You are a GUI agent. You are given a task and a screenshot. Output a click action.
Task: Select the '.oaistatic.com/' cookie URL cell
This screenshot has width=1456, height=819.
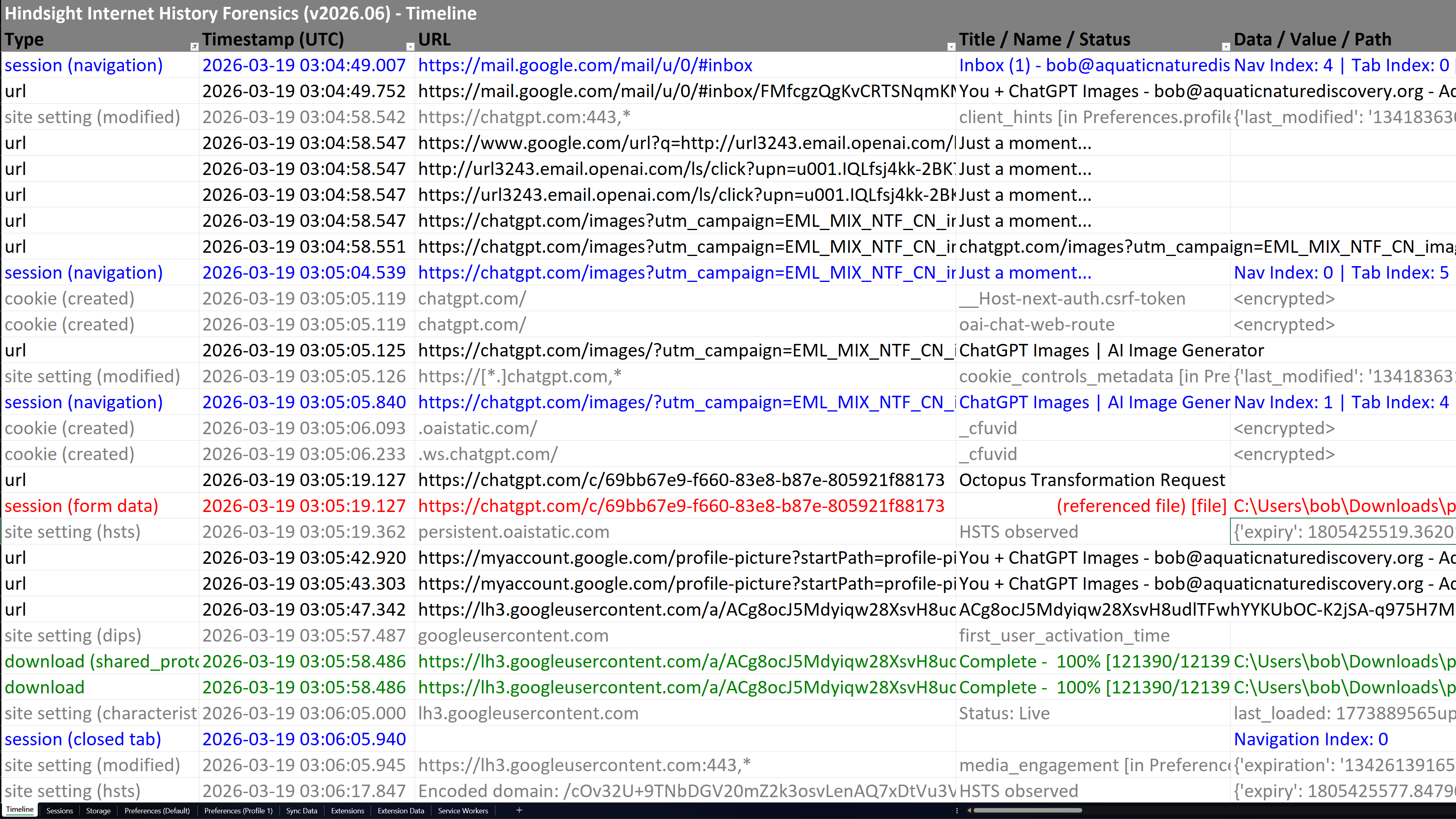pyautogui.click(x=686, y=428)
